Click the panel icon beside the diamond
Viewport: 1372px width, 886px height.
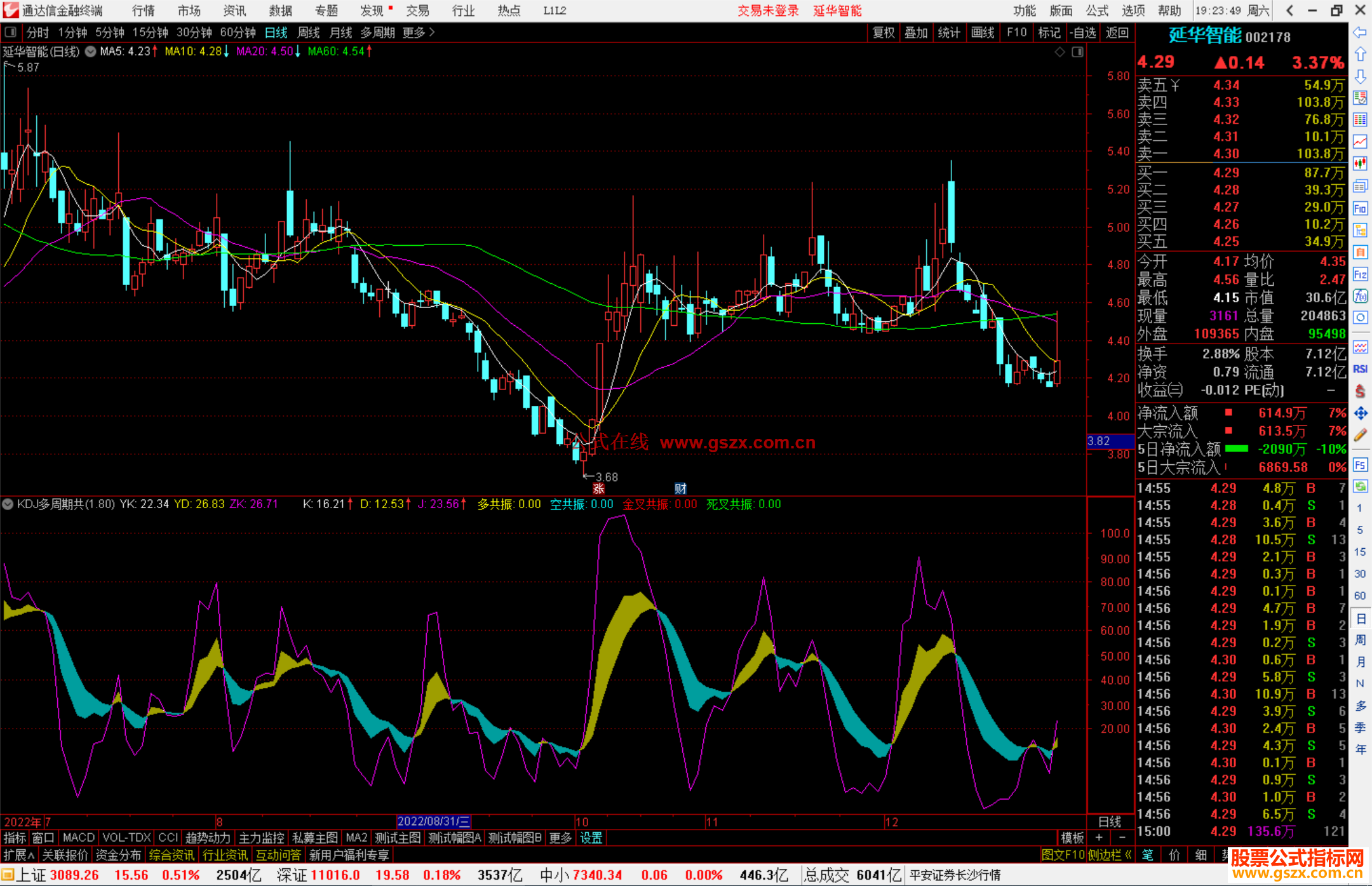click(x=1077, y=52)
